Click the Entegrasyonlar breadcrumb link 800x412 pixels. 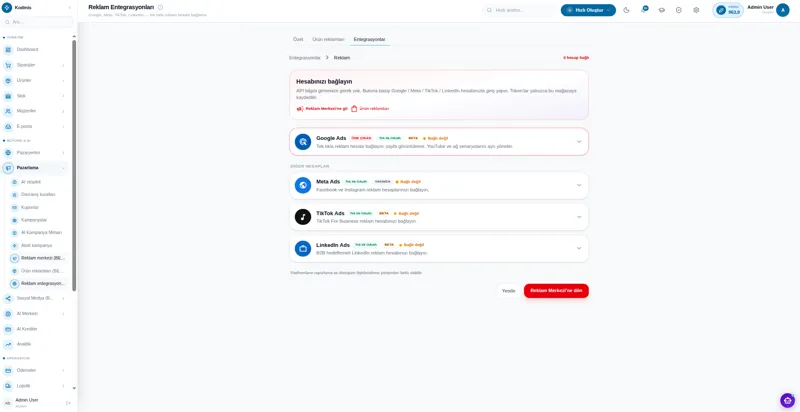pyautogui.click(x=305, y=58)
